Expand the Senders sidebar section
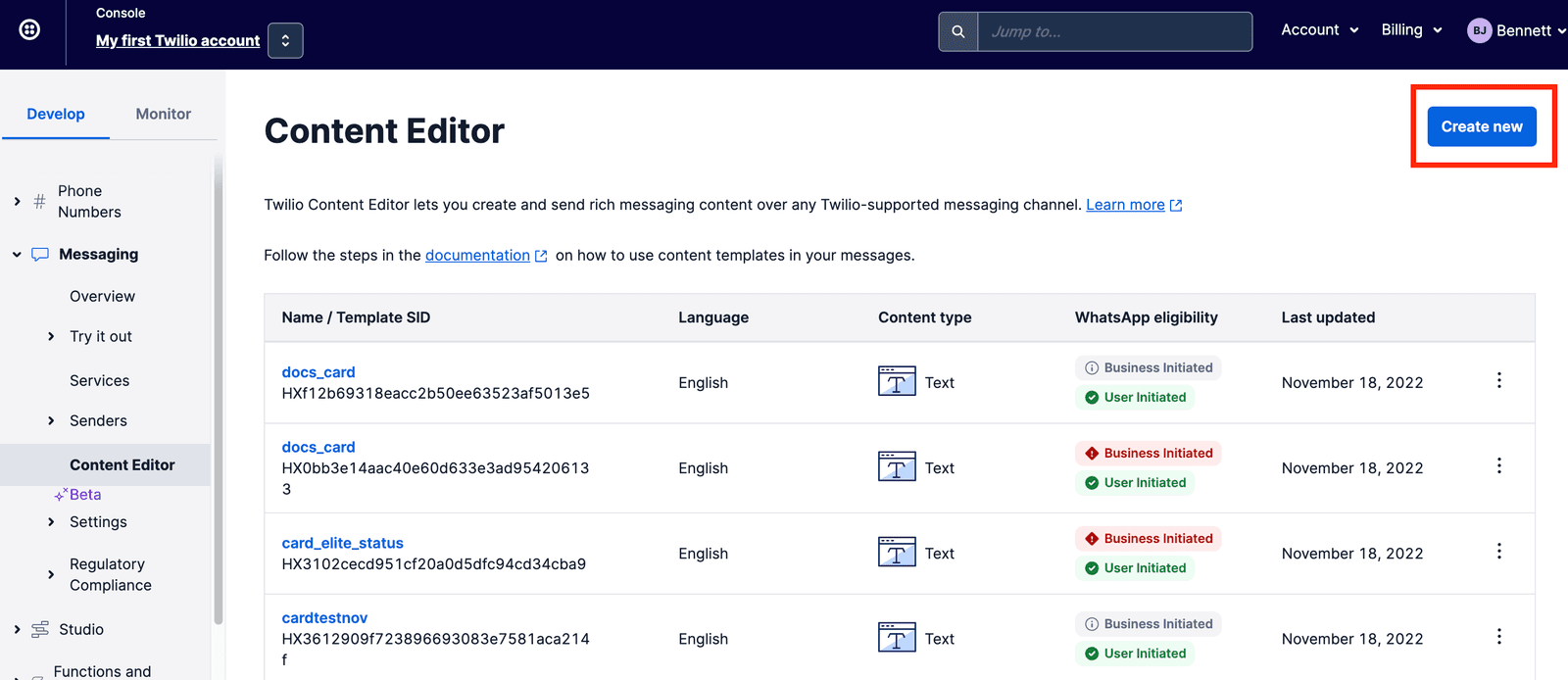Image resolution: width=1568 pixels, height=680 pixels. click(51, 421)
